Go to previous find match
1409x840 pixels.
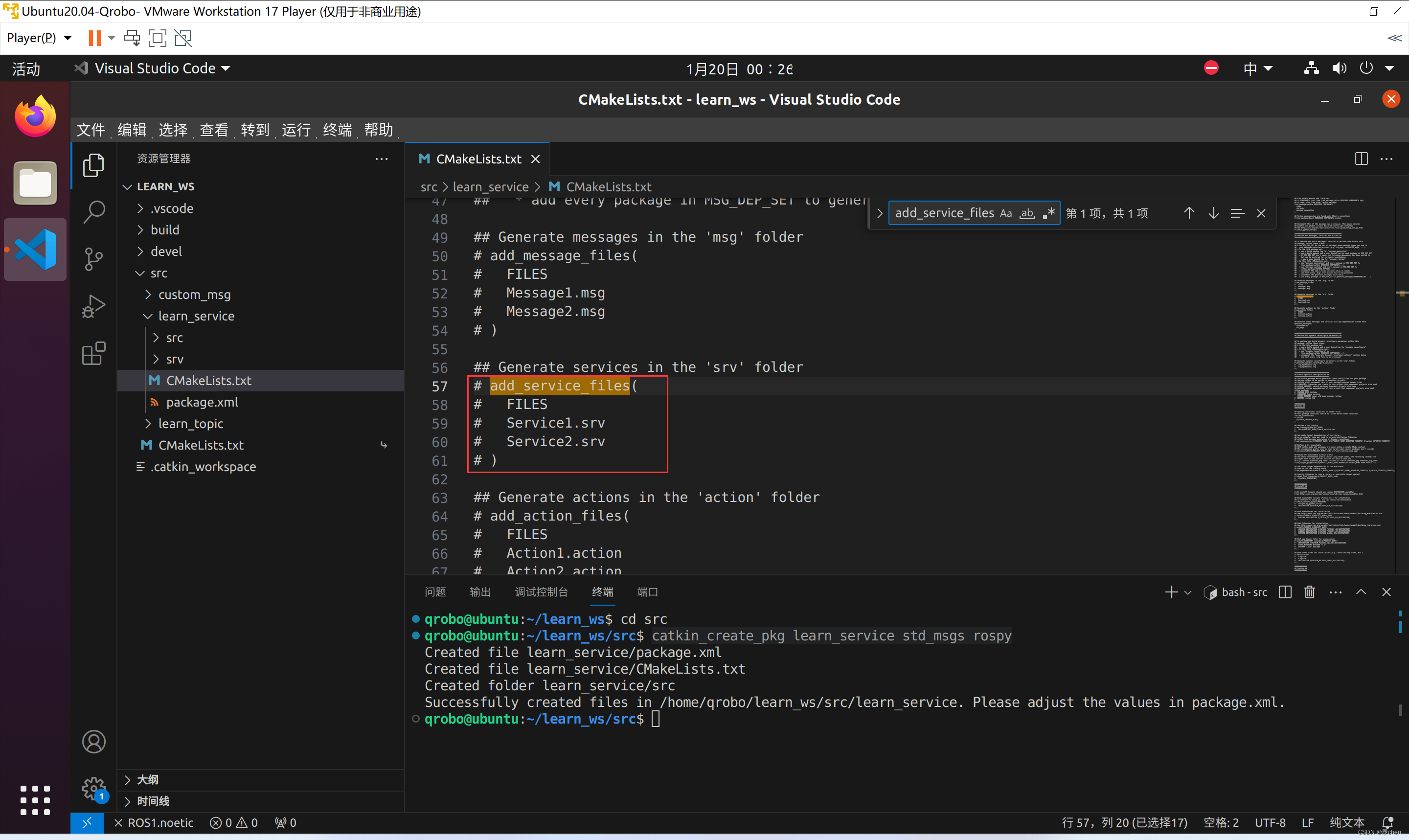coord(1189,213)
